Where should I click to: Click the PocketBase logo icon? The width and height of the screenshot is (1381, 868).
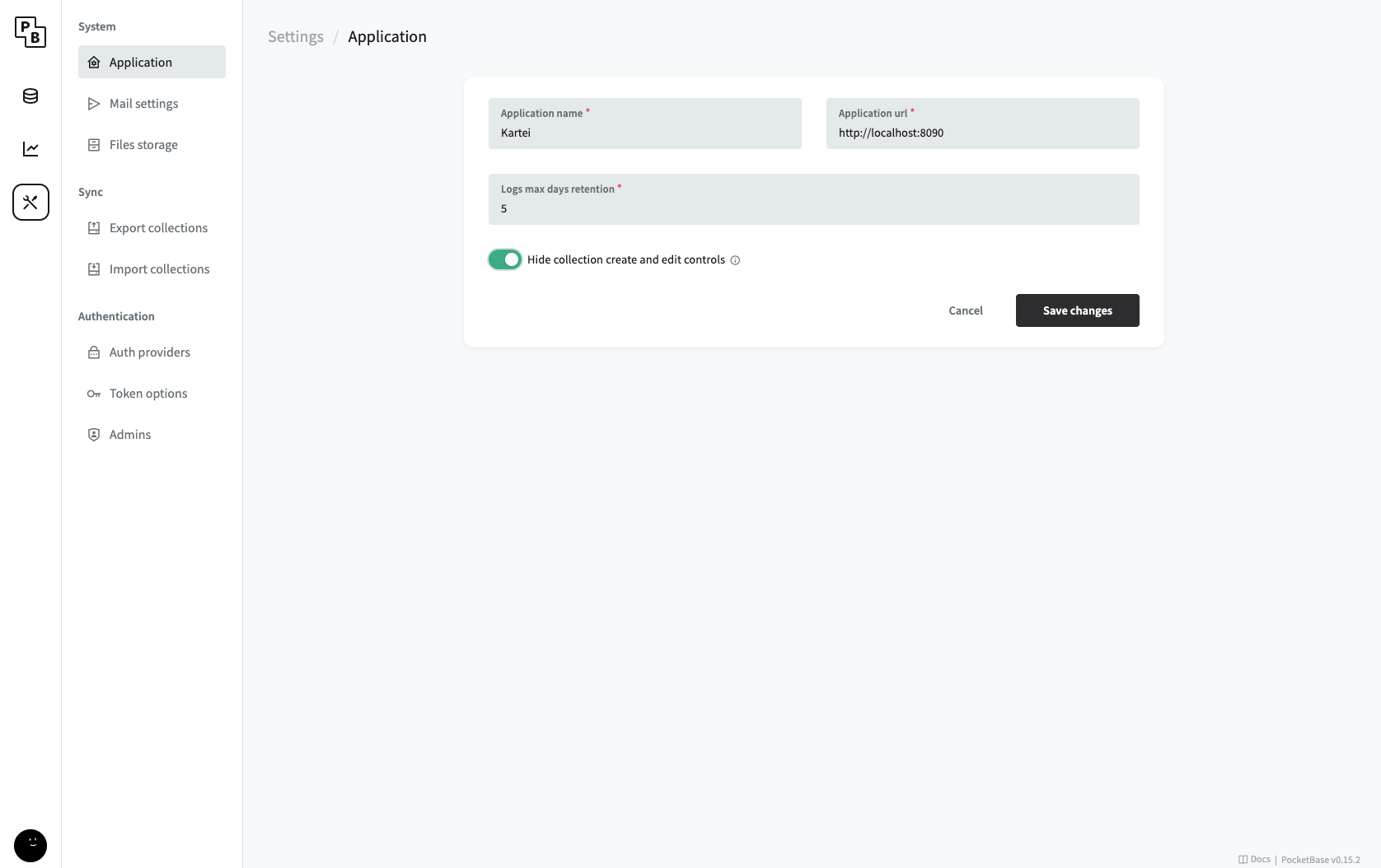pos(30,32)
